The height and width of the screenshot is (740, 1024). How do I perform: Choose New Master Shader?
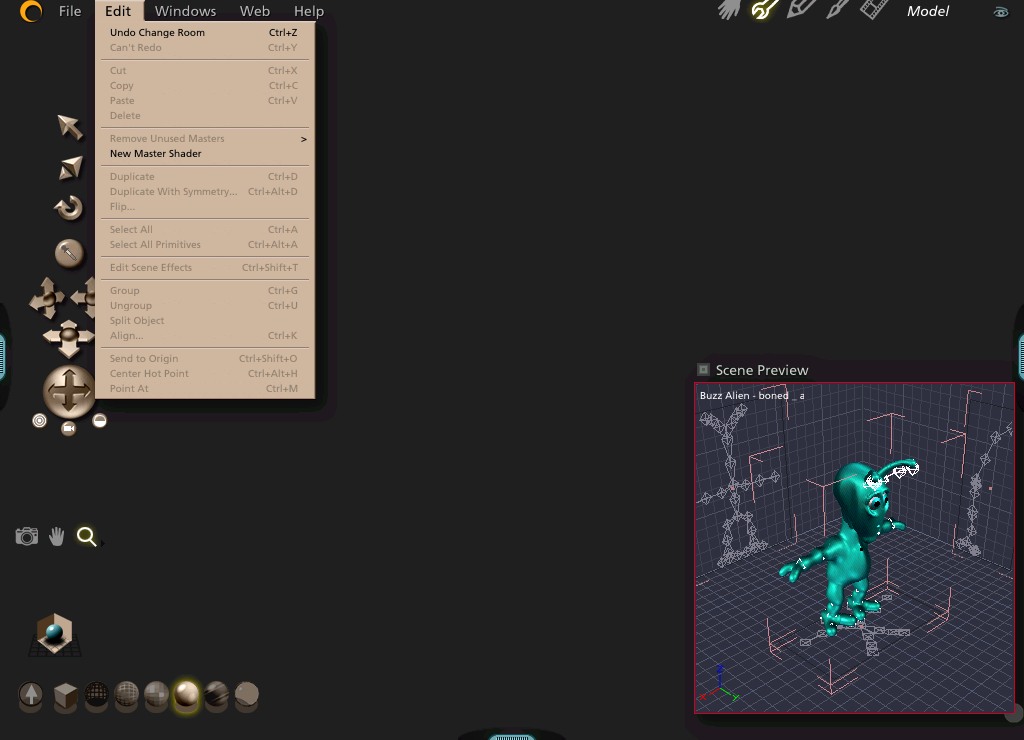[204, 153]
